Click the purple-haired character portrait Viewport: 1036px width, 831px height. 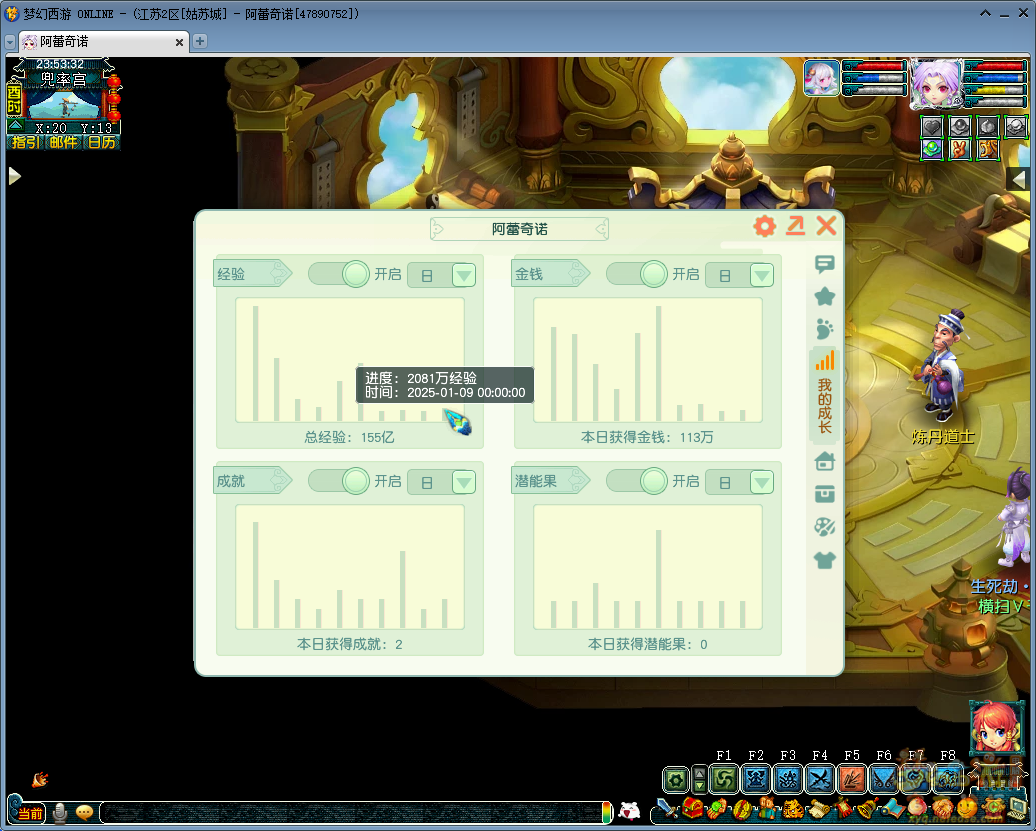coord(936,84)
